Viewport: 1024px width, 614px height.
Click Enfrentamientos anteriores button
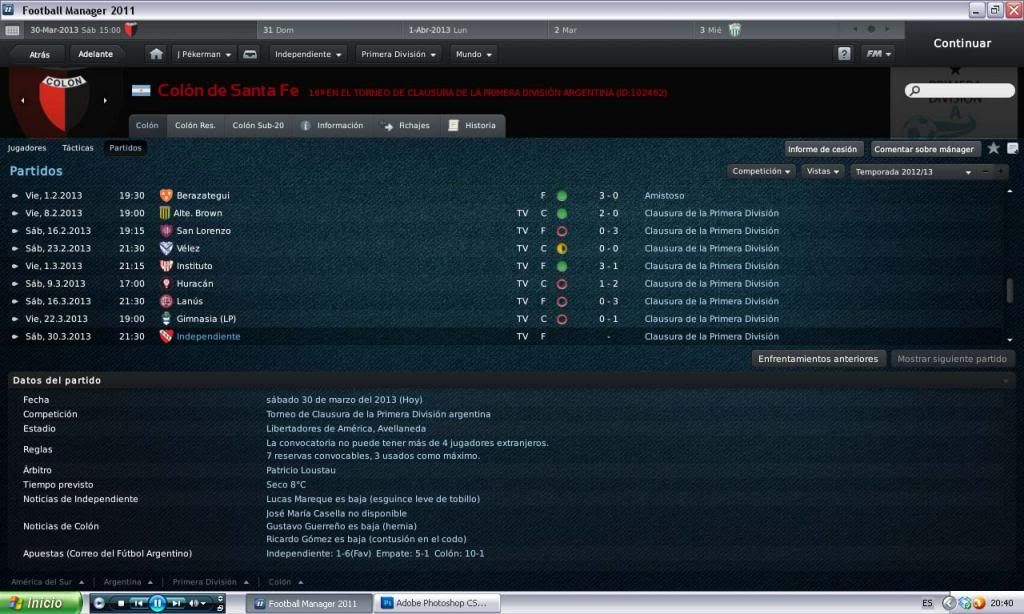click(x=818, y=359)
